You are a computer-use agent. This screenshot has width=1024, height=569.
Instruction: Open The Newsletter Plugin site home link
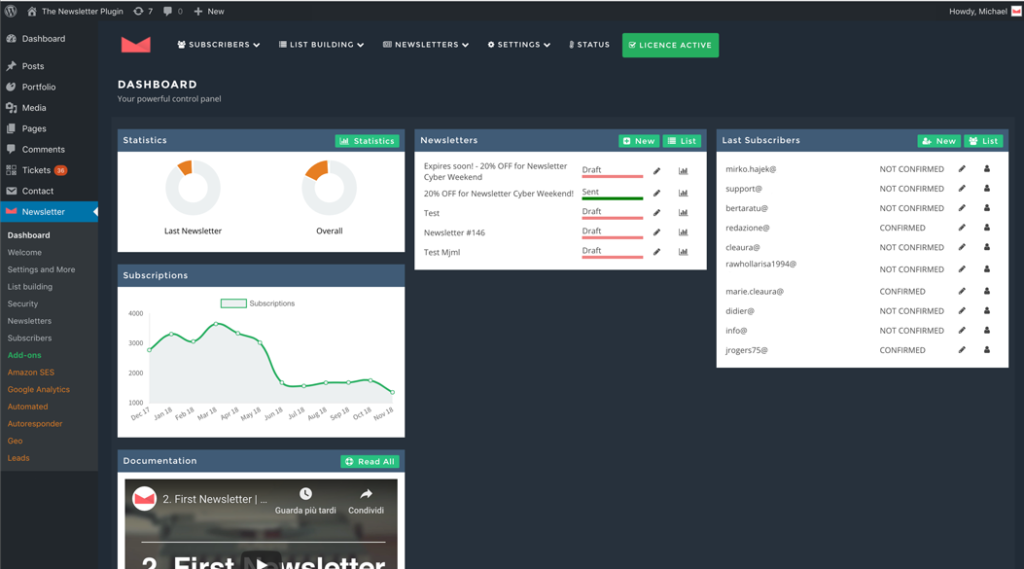pyautogui.click(x=75, y=11)
